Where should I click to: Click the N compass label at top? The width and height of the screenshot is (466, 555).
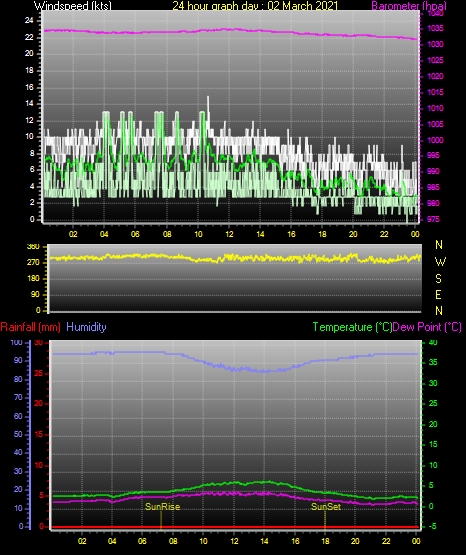coord(439,245)
